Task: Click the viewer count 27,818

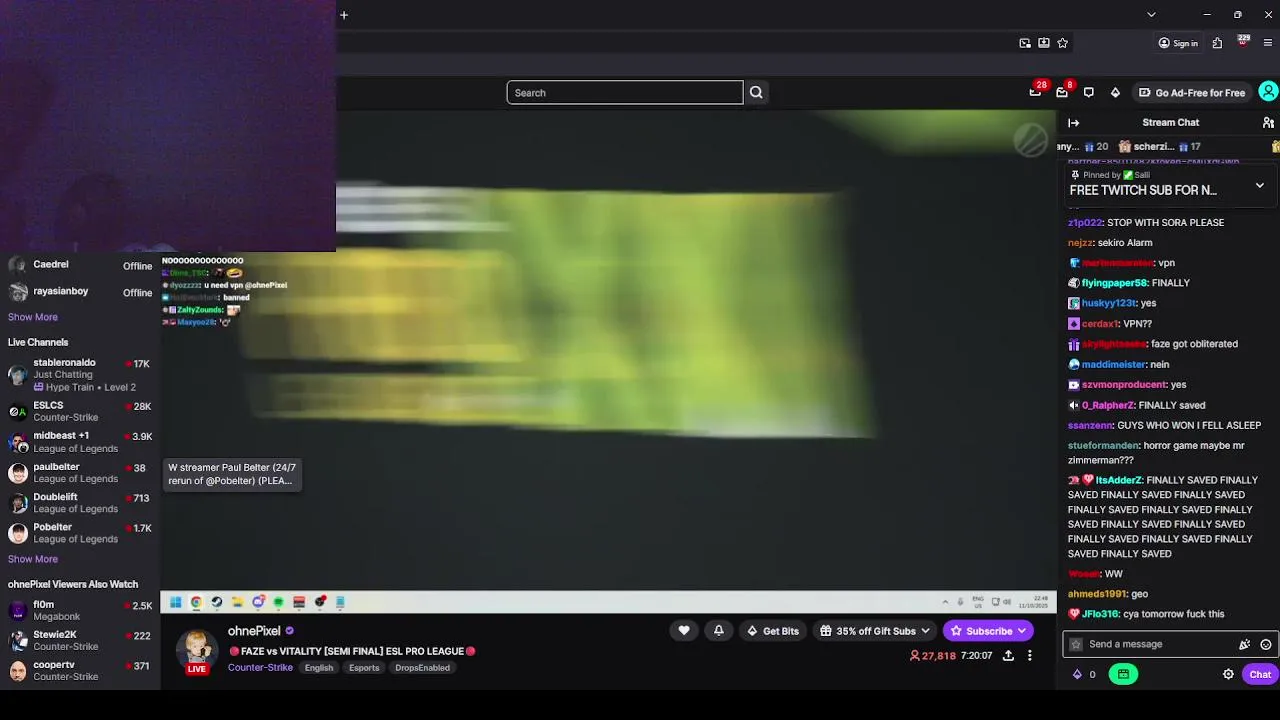Action: coord(932,656)
